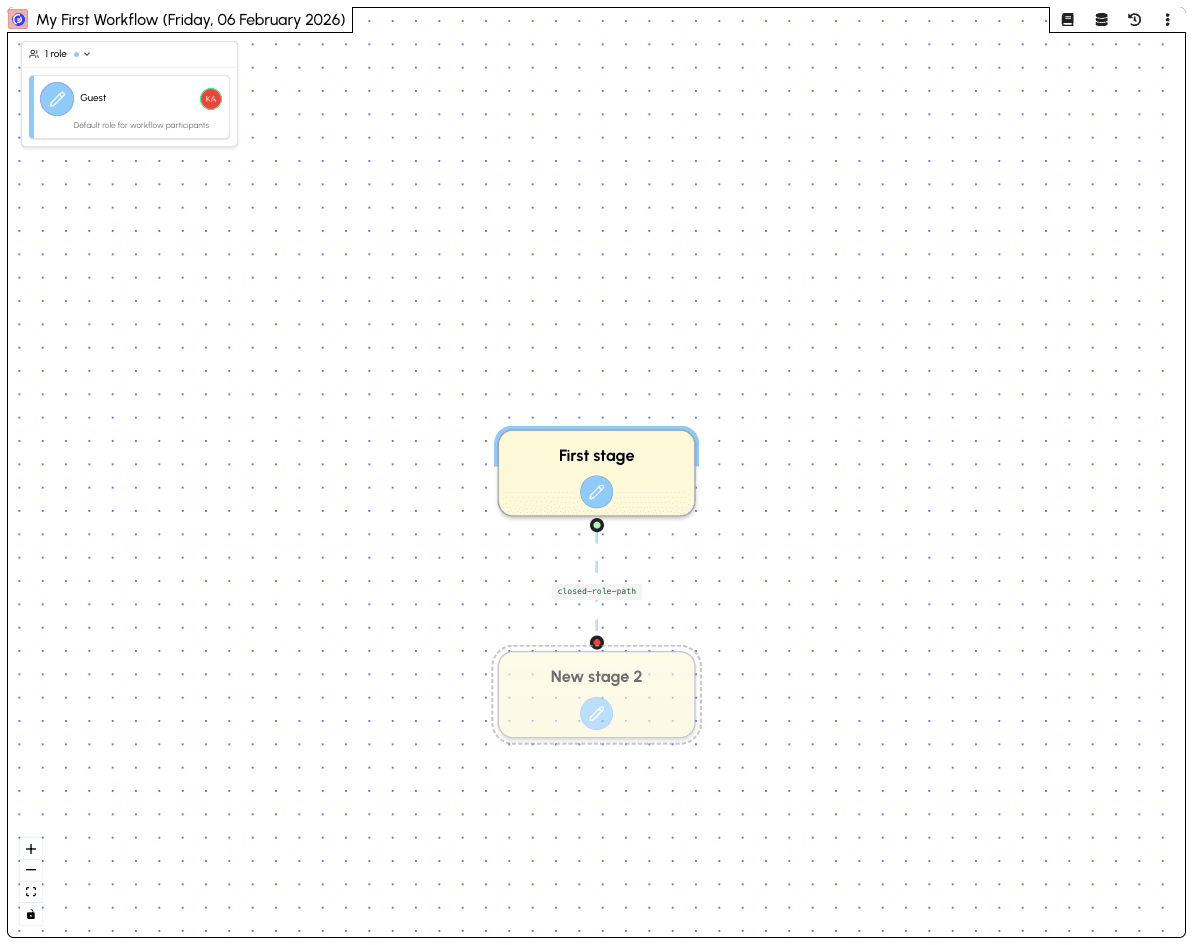
Task: Fit workflow to view using expand icon
Action: 31,891
